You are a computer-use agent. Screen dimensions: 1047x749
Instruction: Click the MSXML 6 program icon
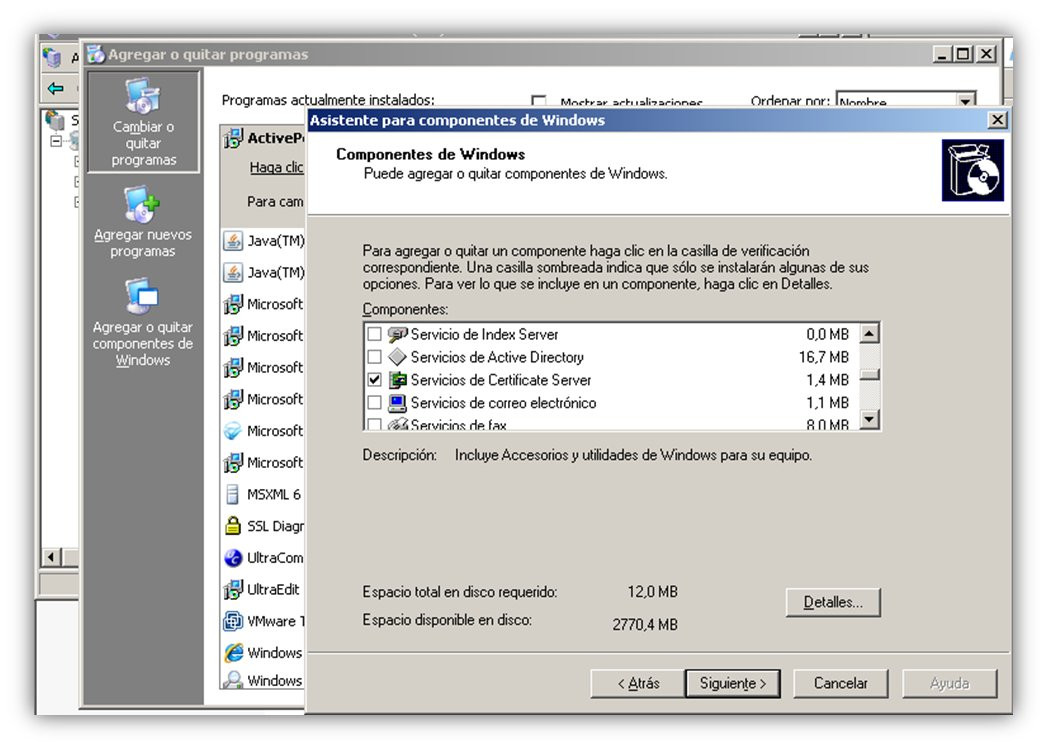coord(232,494)
